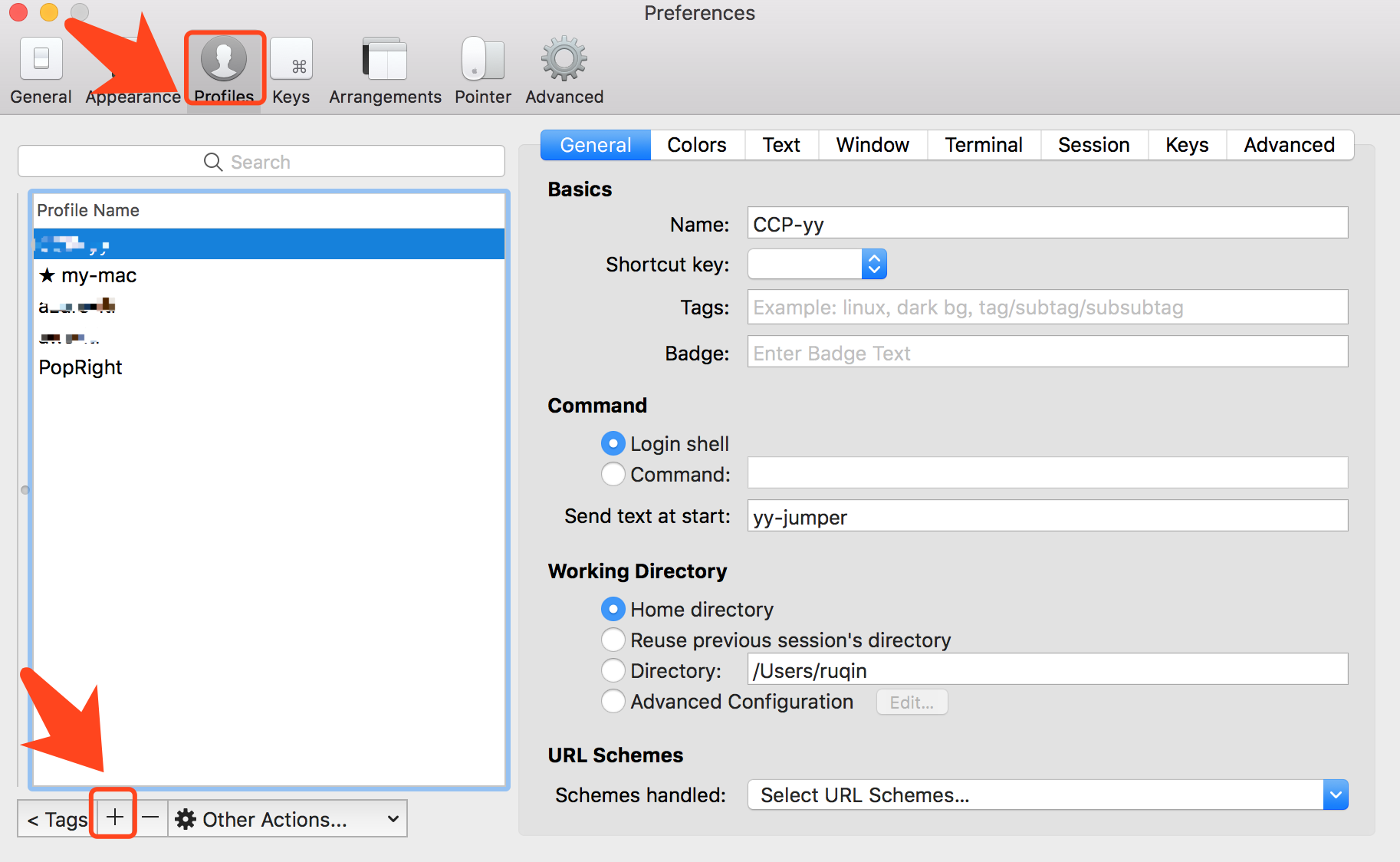Select the highlighted first profile row

coord(269,244)
